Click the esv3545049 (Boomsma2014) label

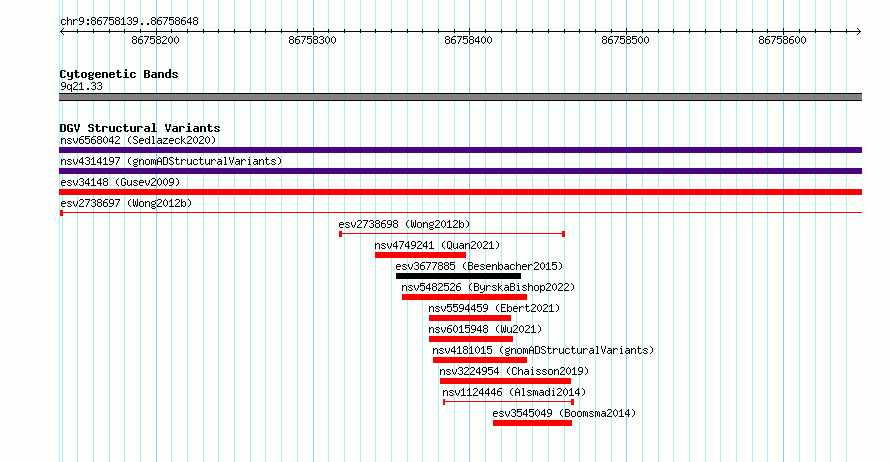tap(564, 413)
